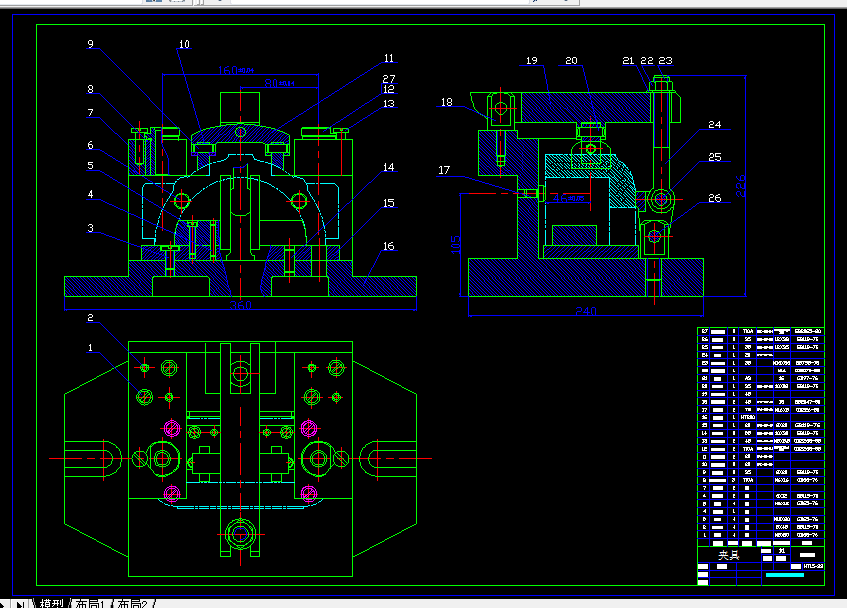Click part balloon number 18
Viewport: 847px width, 608px height.
[x=447, y=102]
